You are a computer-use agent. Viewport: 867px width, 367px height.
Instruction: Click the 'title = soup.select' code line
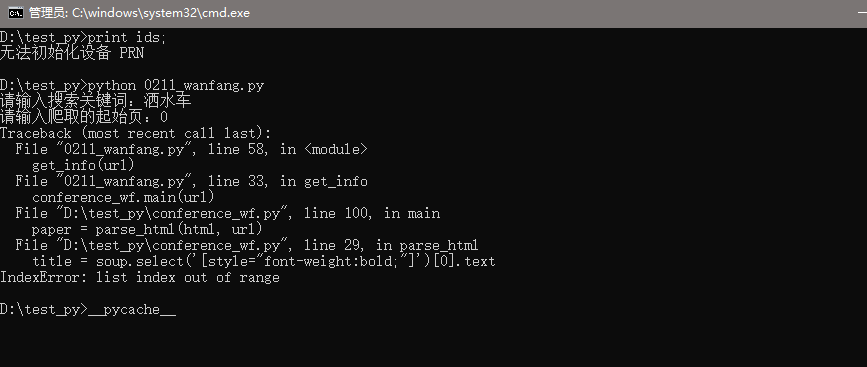click(264, 261)
